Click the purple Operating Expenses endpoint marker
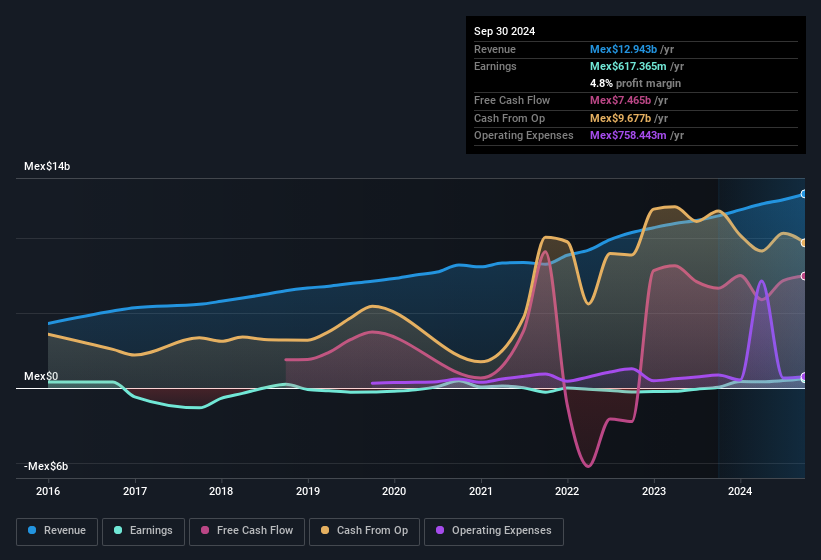The width and height of the screenshot is (821, 560). coord(803,377)
